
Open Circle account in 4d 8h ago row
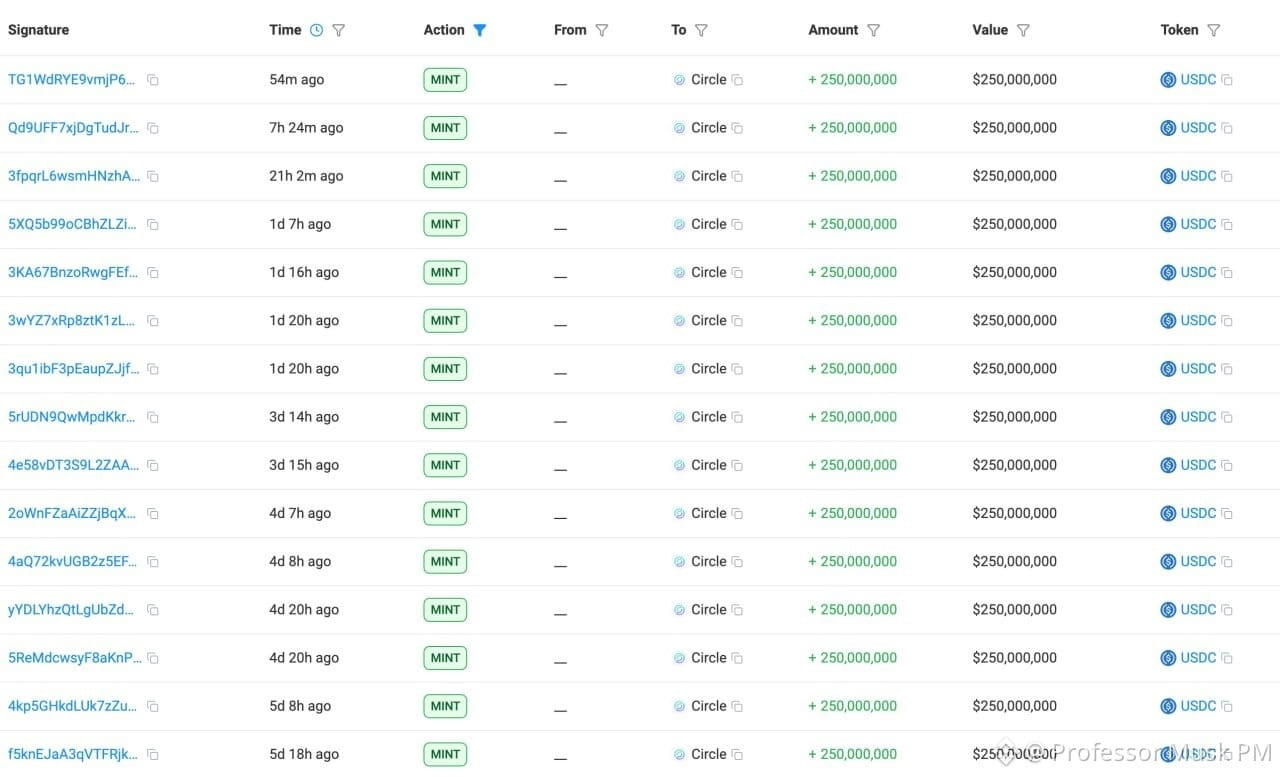708,561
